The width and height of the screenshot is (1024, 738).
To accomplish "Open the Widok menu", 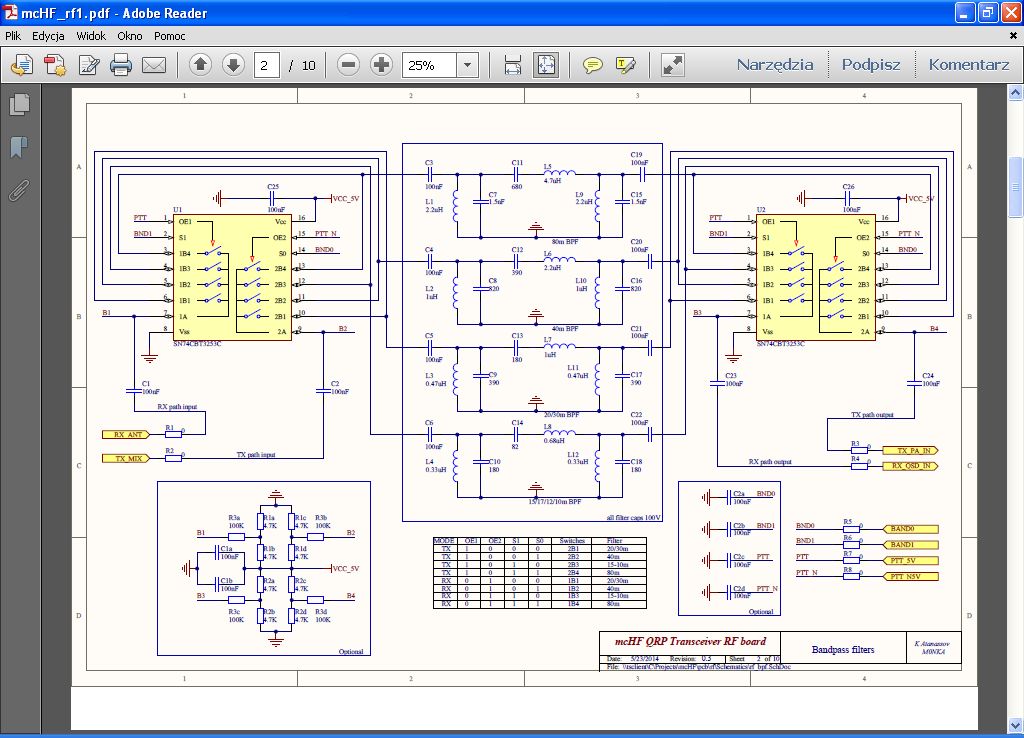I will pos(91,36).
